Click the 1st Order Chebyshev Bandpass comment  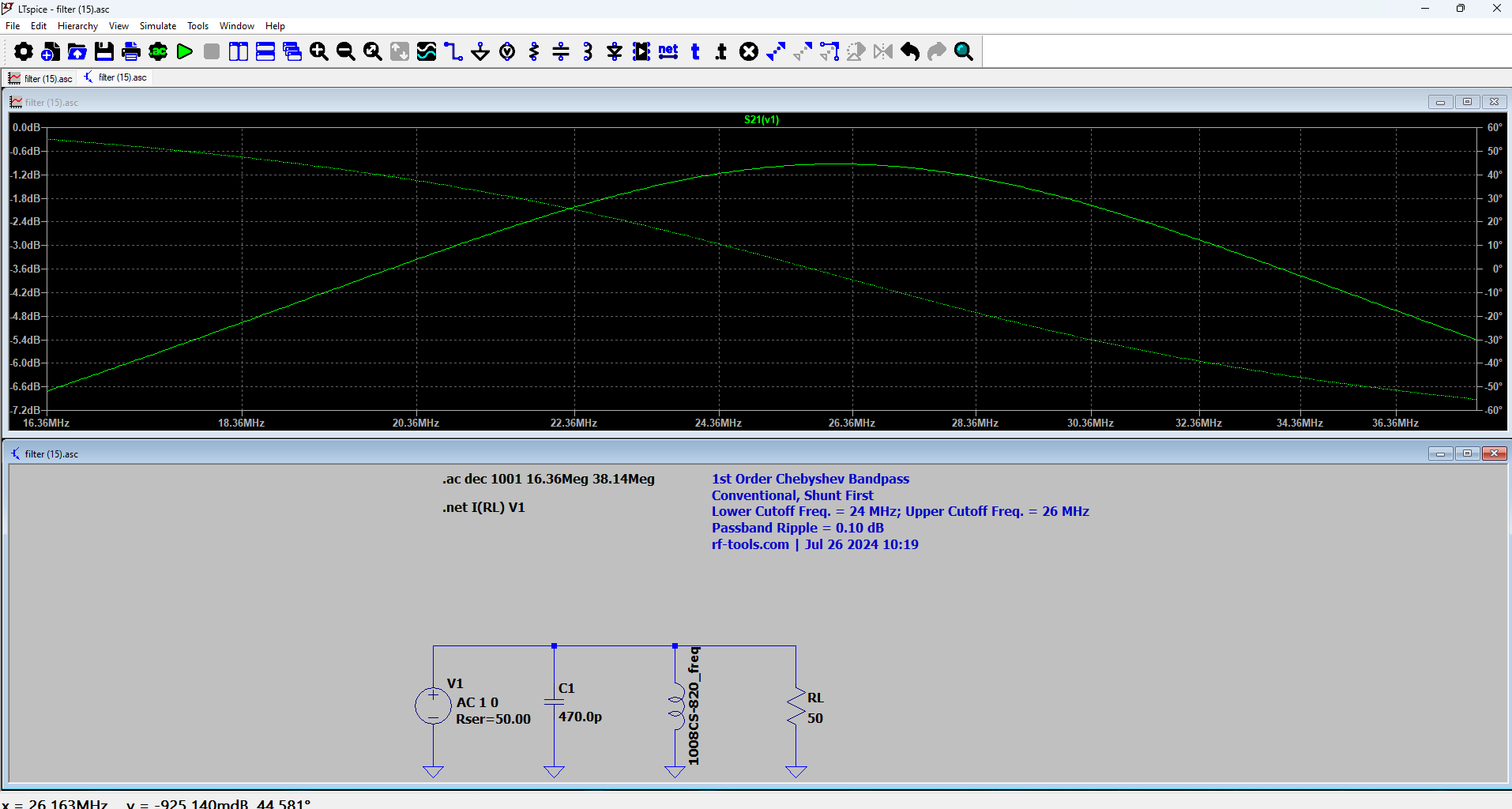pos(811,479)
